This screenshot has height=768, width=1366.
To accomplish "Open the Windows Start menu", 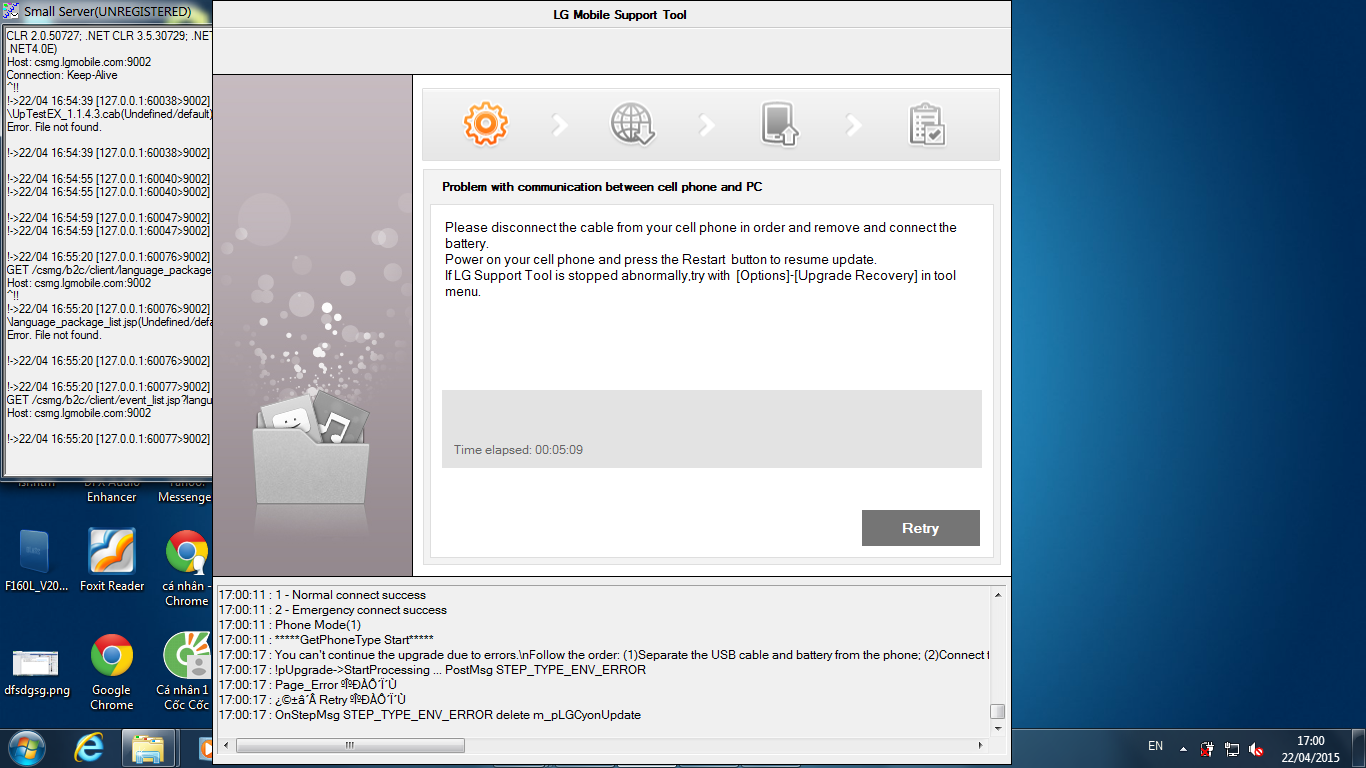I will tap(26, 747).
